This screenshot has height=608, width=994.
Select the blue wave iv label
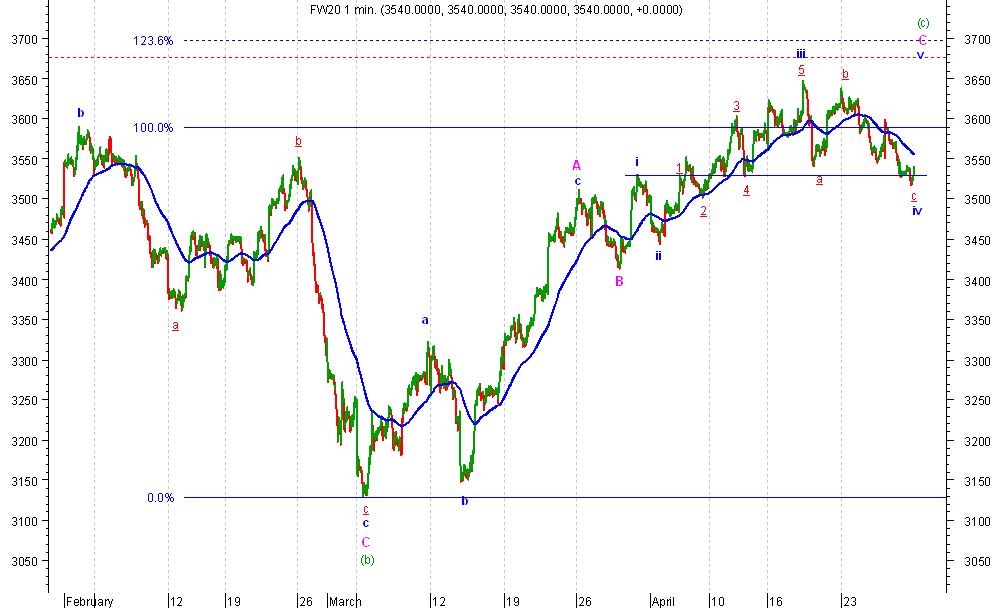click(917, 211)
